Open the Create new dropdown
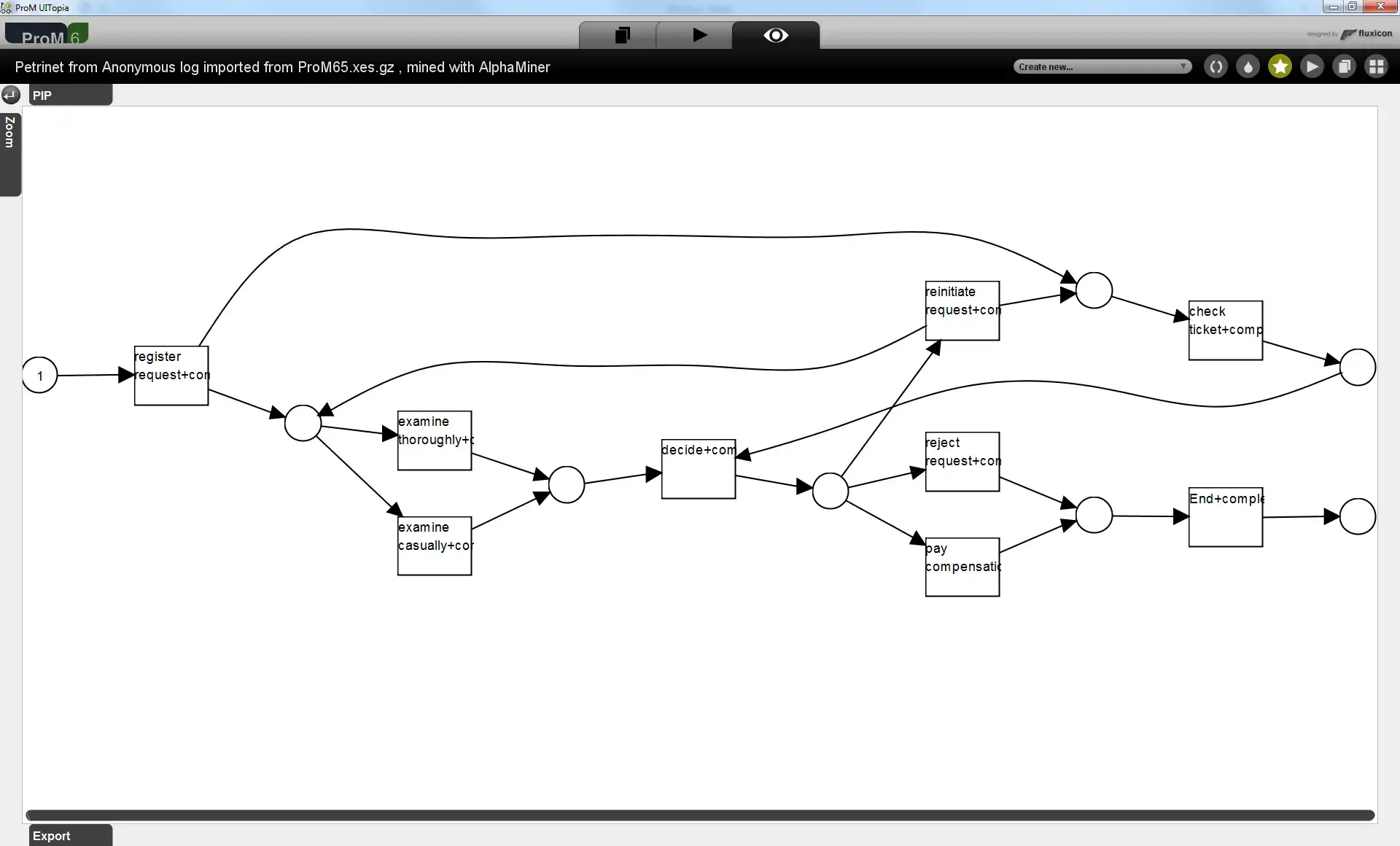This screenshot has height=846, width=1400. [1102, 67]
